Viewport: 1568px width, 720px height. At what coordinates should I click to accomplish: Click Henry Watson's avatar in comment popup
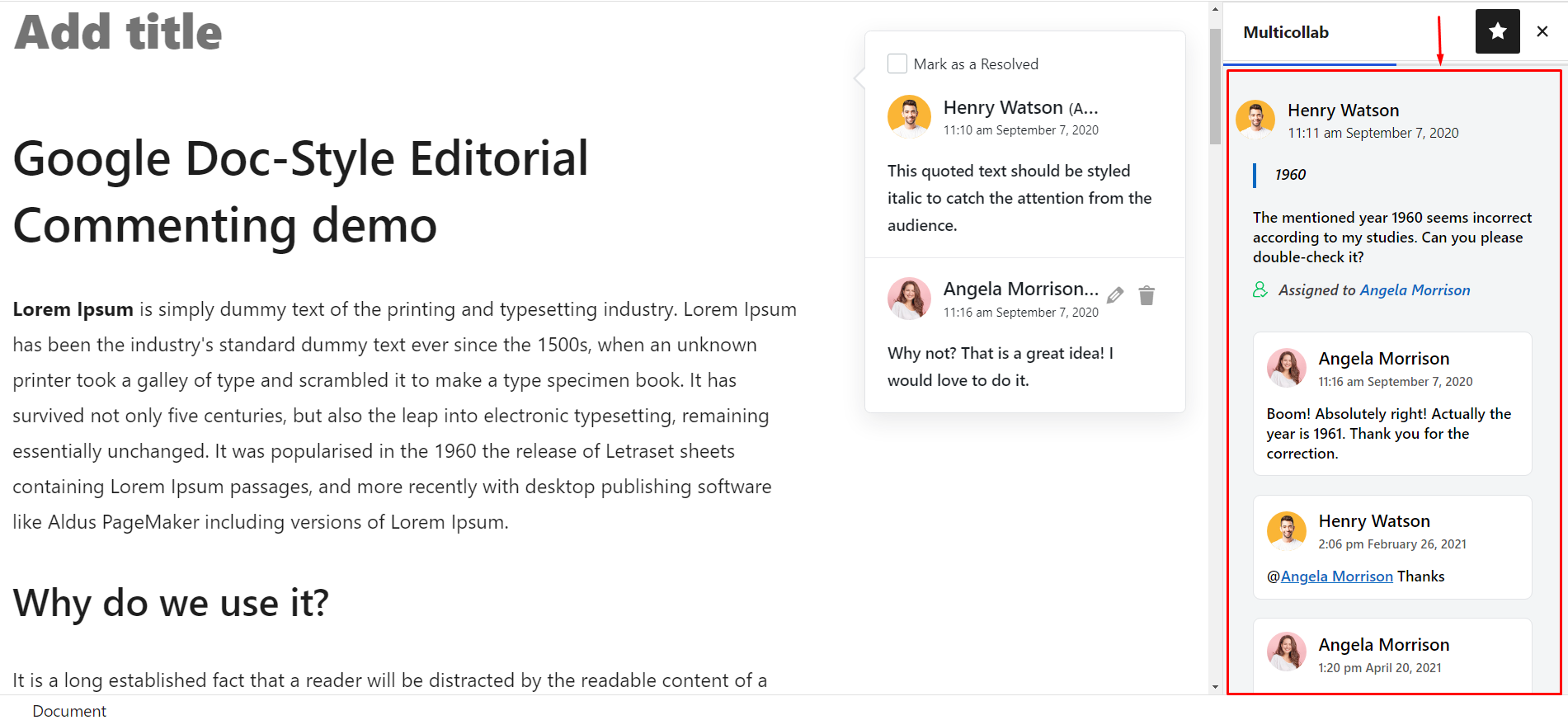[x=909, y=116]
